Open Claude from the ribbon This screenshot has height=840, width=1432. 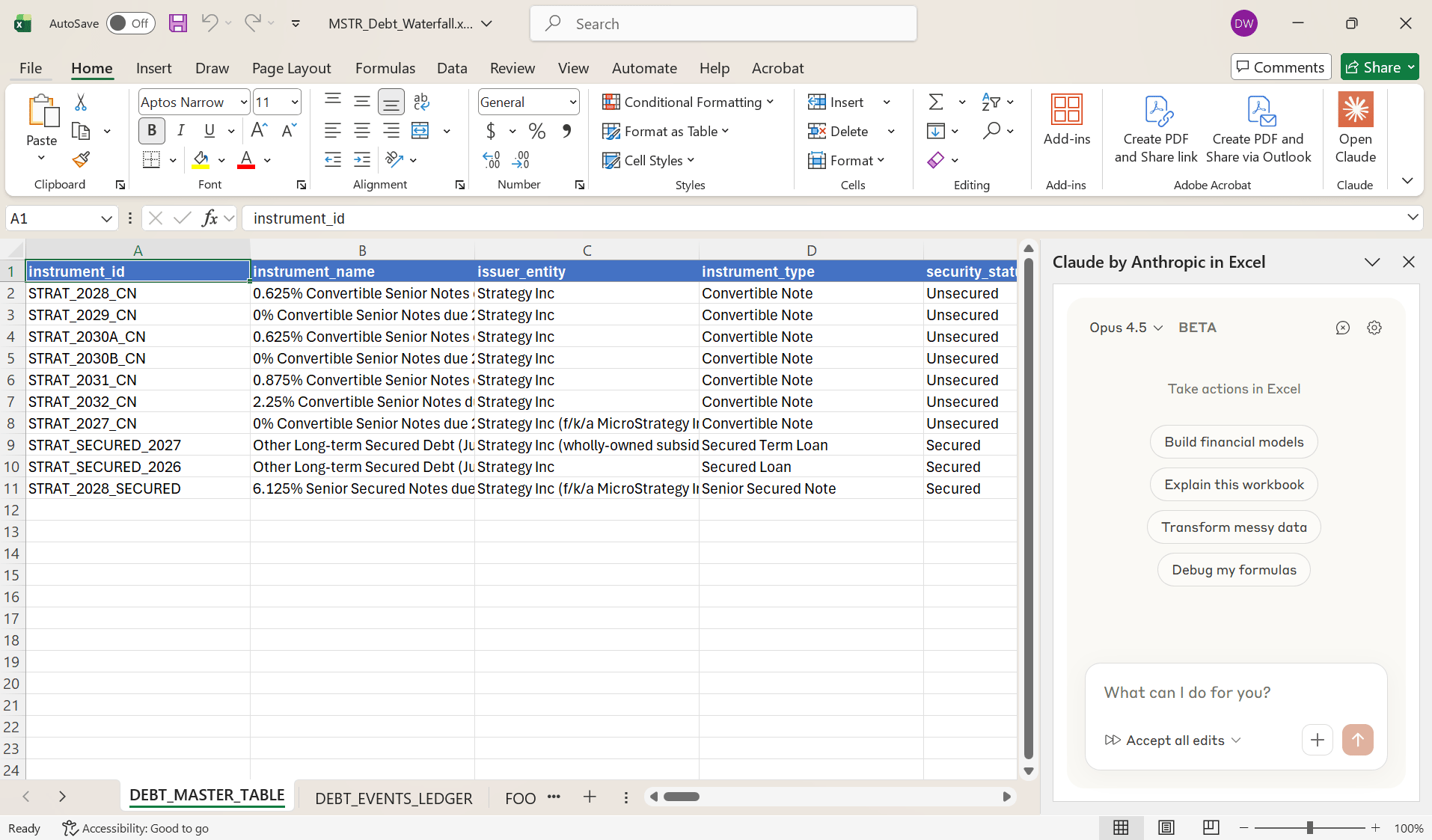click(1355, 129)
